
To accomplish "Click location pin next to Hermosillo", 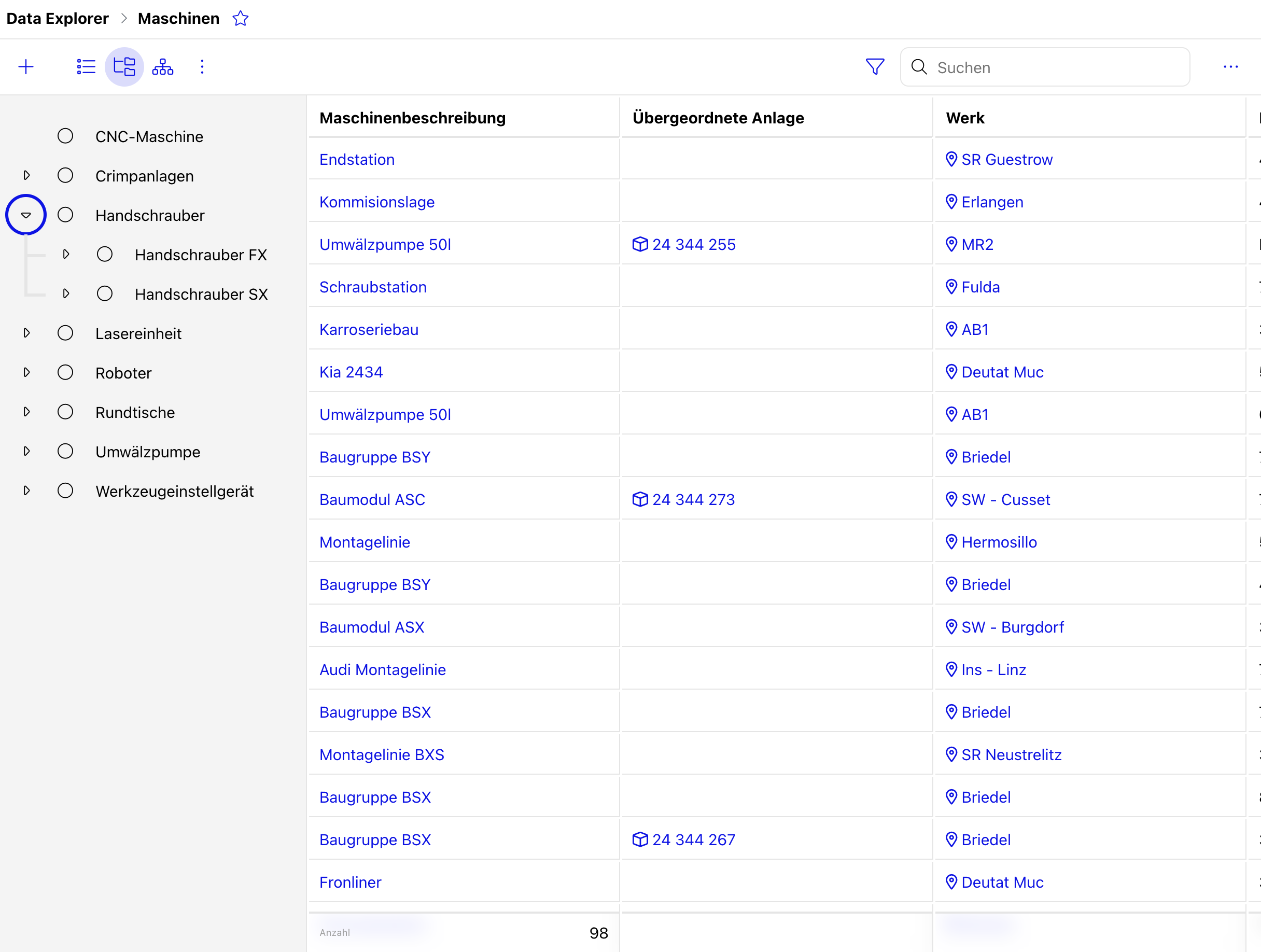I will pos(951,542).
